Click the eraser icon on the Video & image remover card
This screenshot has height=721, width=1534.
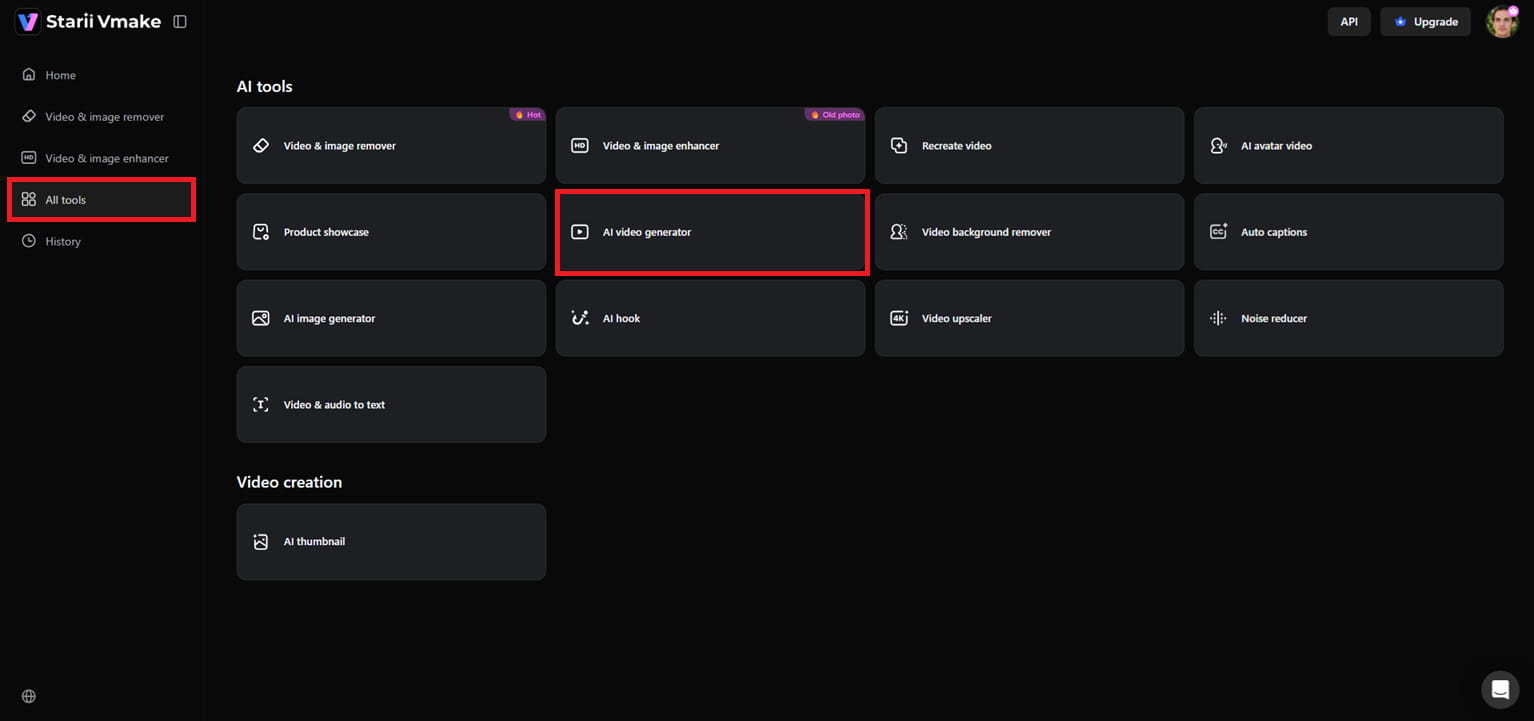[x=261, y=146]
